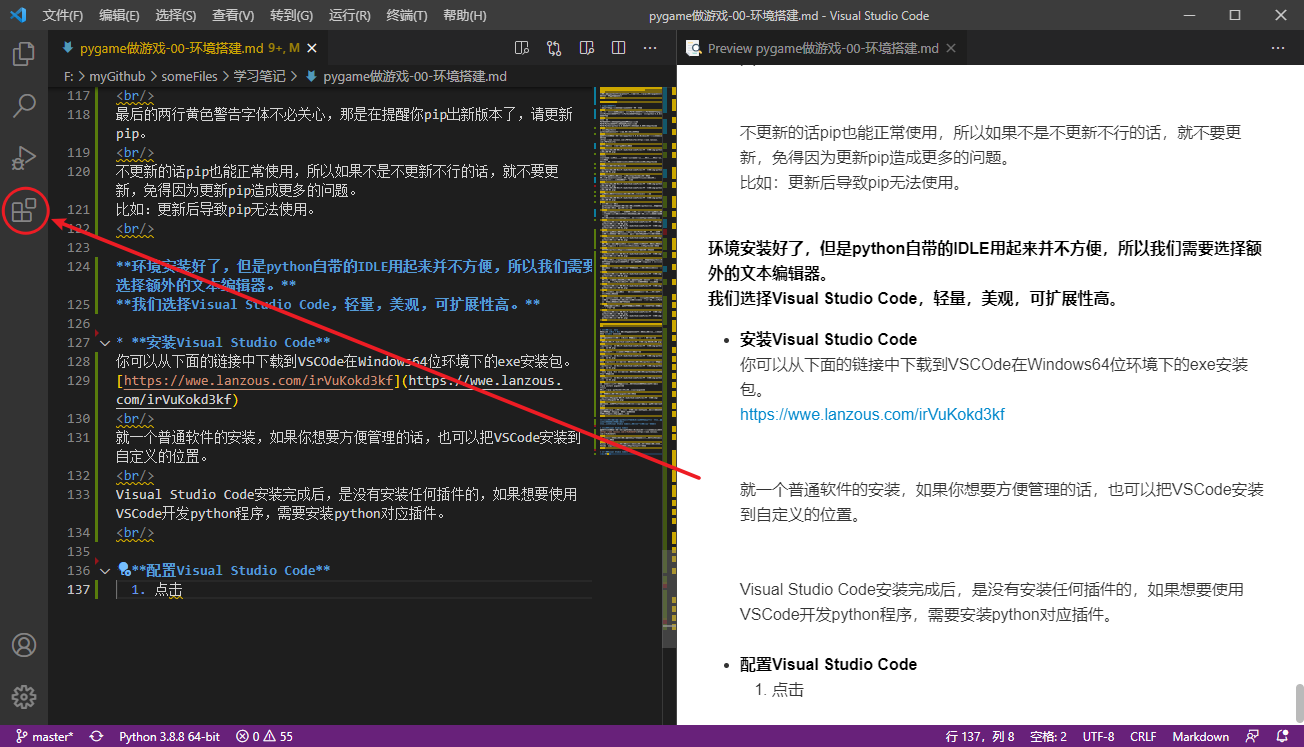Click 行 137, 列 8 cursor position
Viewport: 1304px width, 747px height.
[980, 737]
